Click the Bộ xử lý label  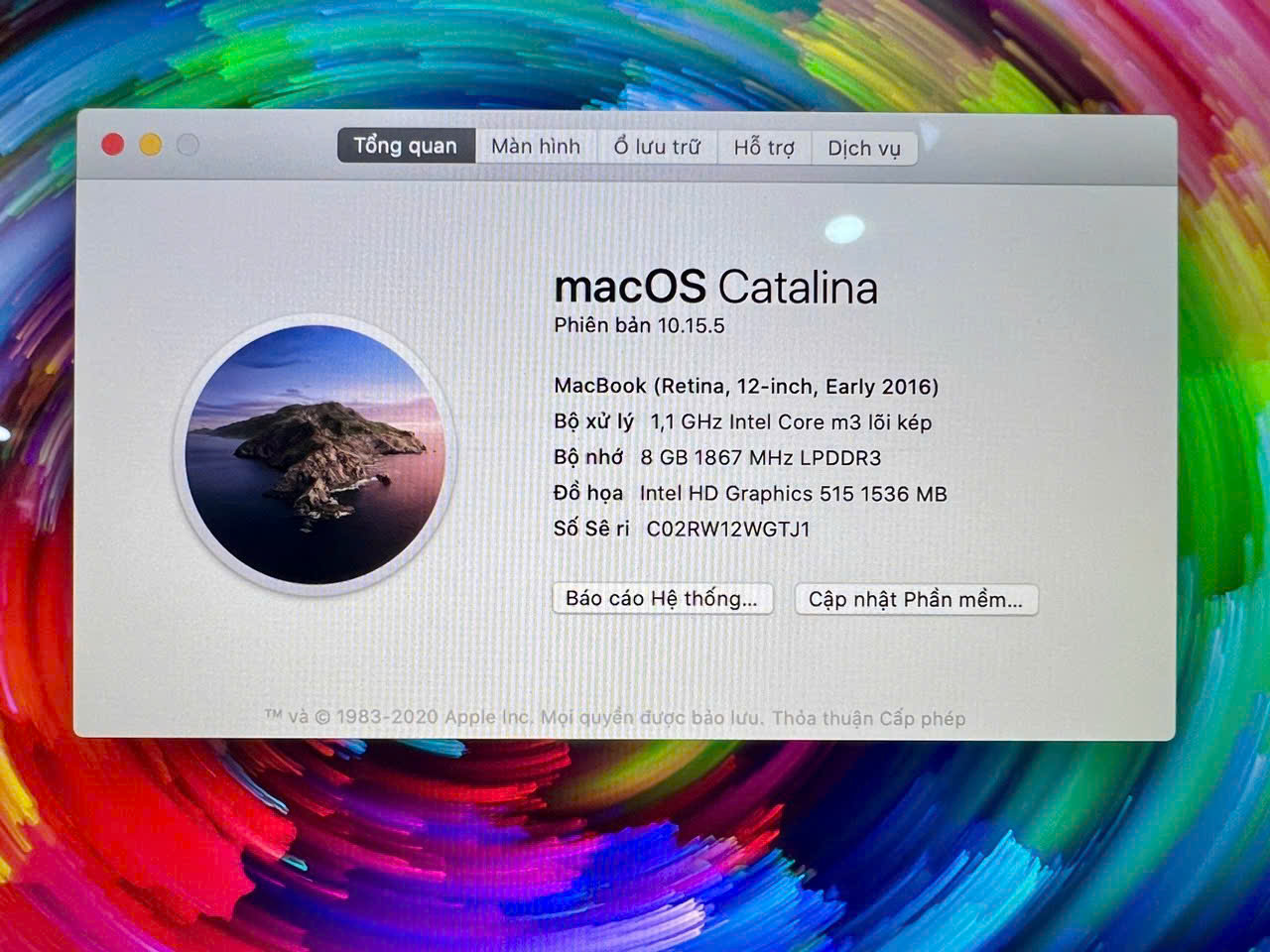click(x=593, y=421)
